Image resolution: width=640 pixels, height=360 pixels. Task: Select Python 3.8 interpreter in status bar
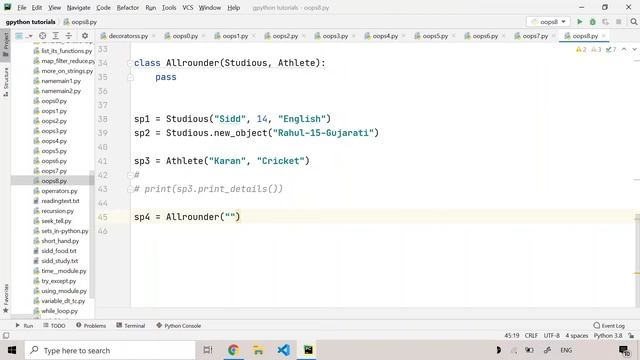[608, 336]
